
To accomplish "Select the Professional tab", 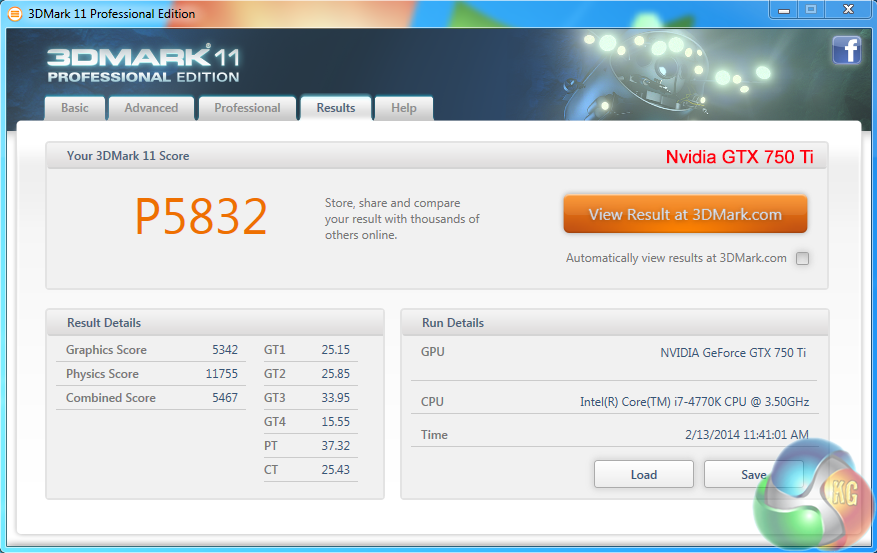I will 247,108.
